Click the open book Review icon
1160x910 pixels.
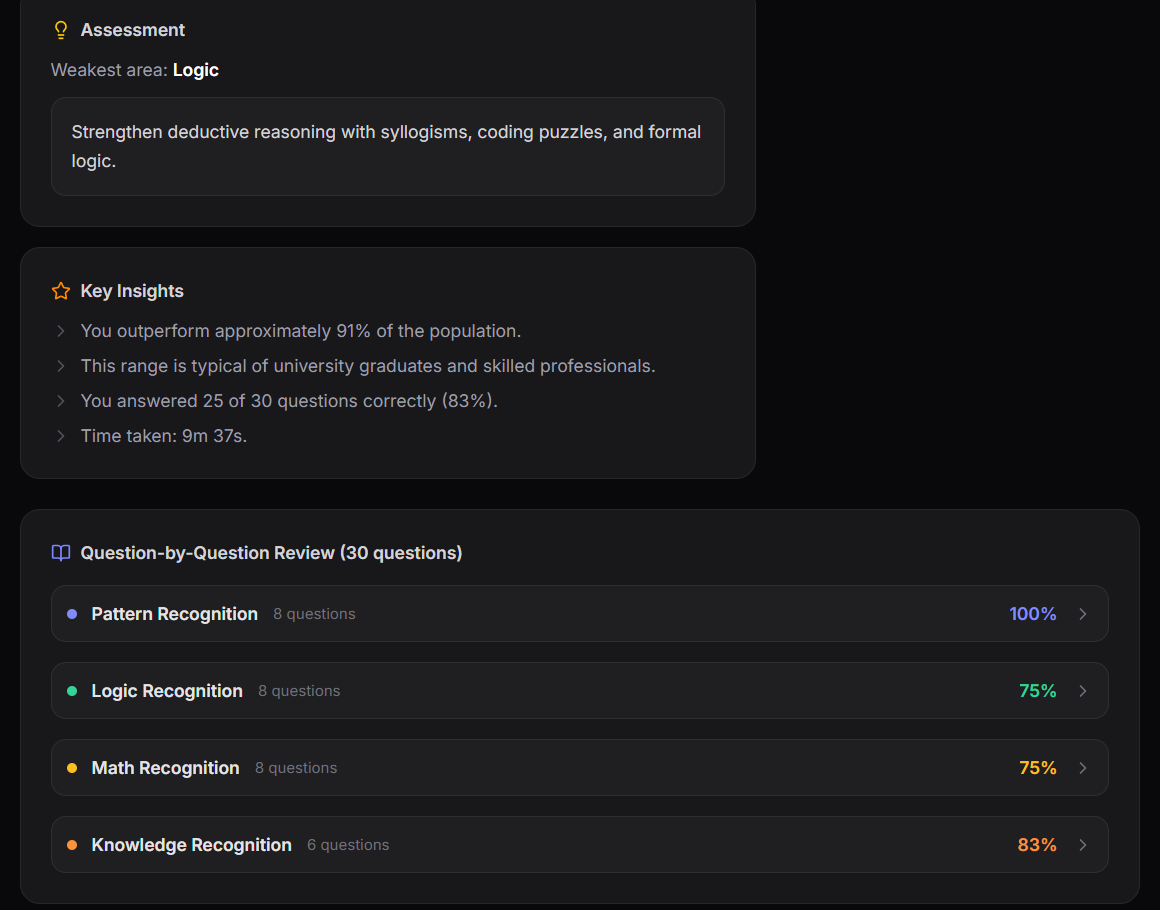60,552
